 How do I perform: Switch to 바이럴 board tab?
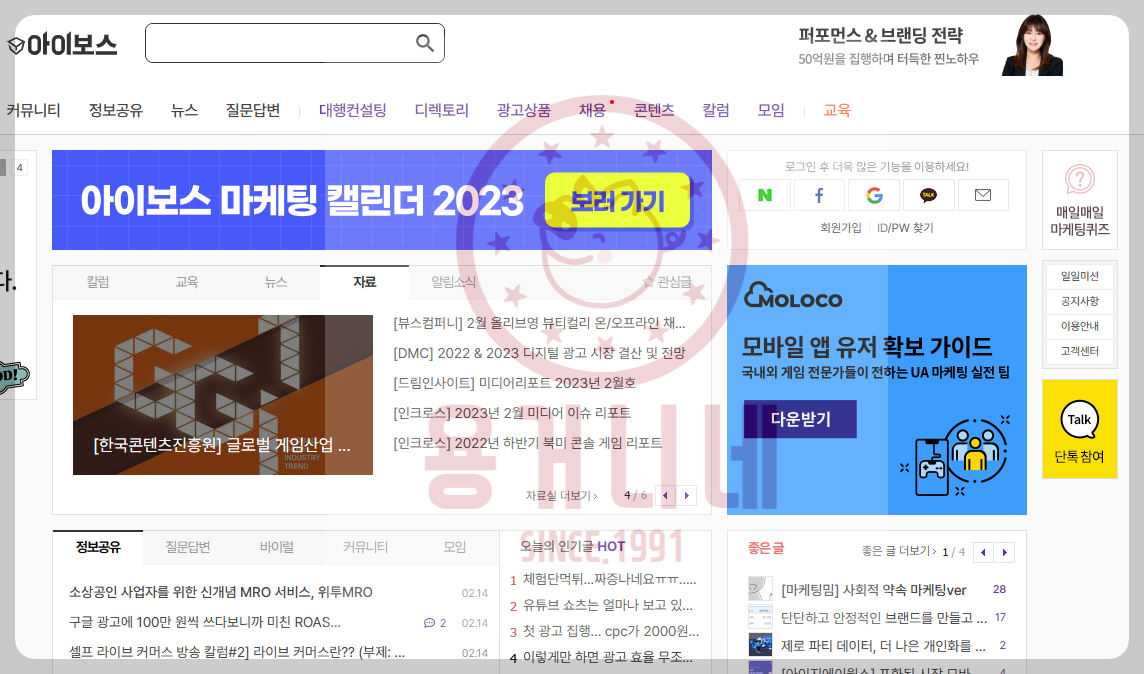pos(277,547)
